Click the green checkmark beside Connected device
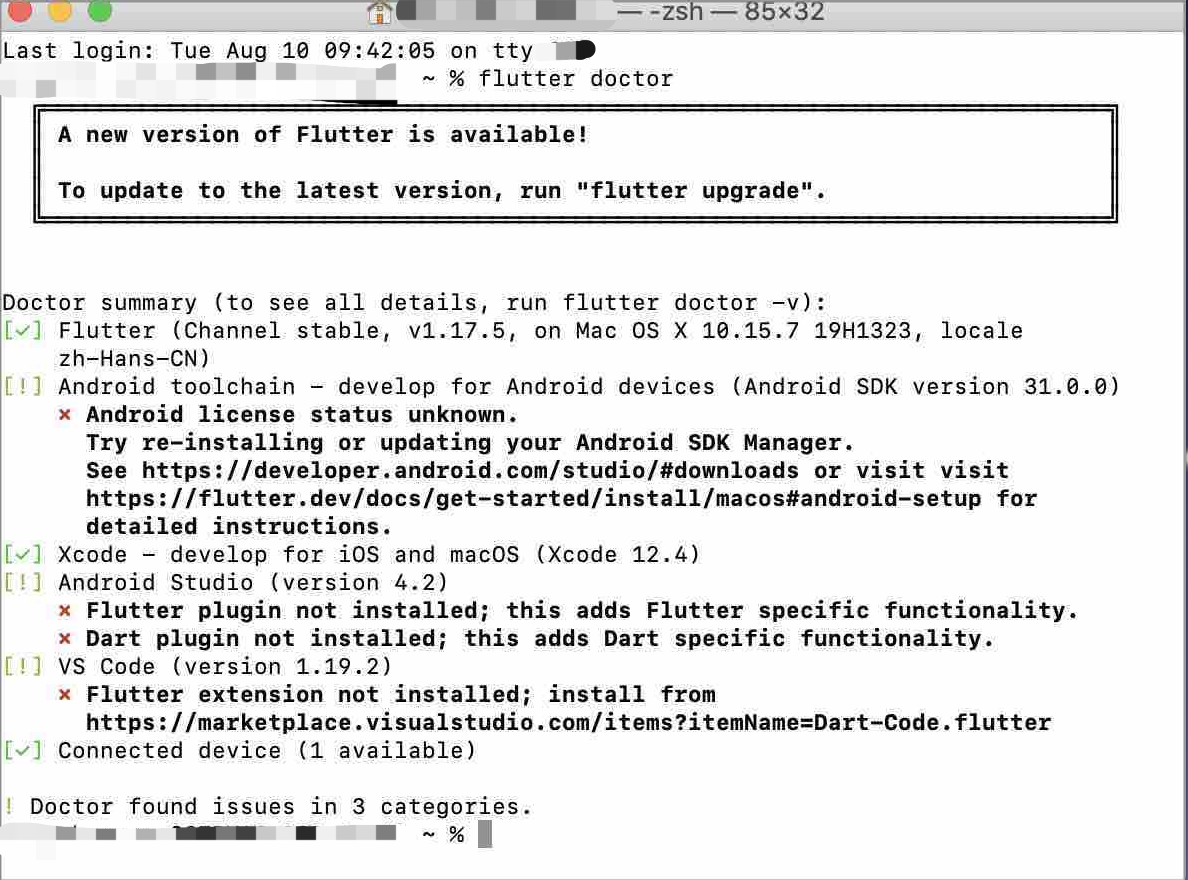Screen dimensions: 1188x880 (23, 750)
